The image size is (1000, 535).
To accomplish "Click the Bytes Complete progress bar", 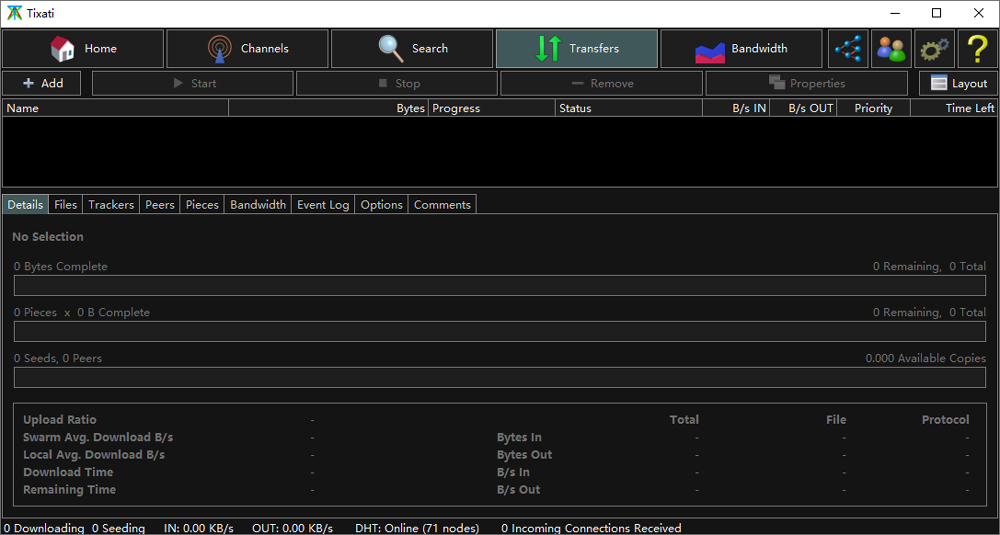I will pyautogui.click(x=500, y=286).
